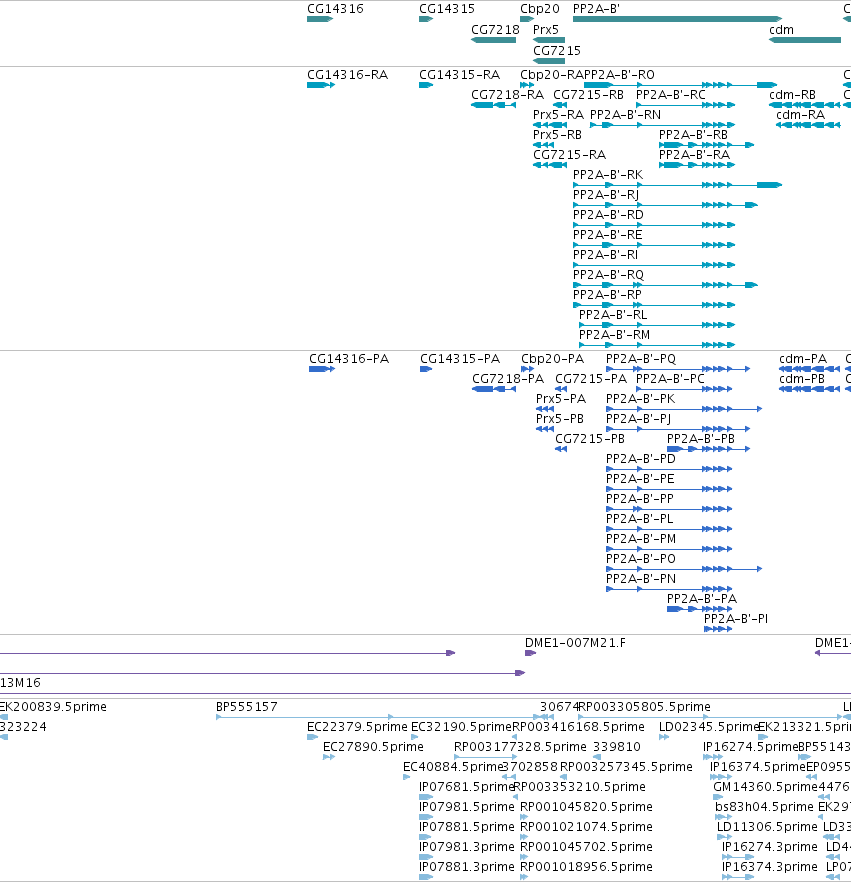The width and height of the screenshot is (851, 882).
Task: Click protein PP2A-B'-PC
Action: point(684,389)
